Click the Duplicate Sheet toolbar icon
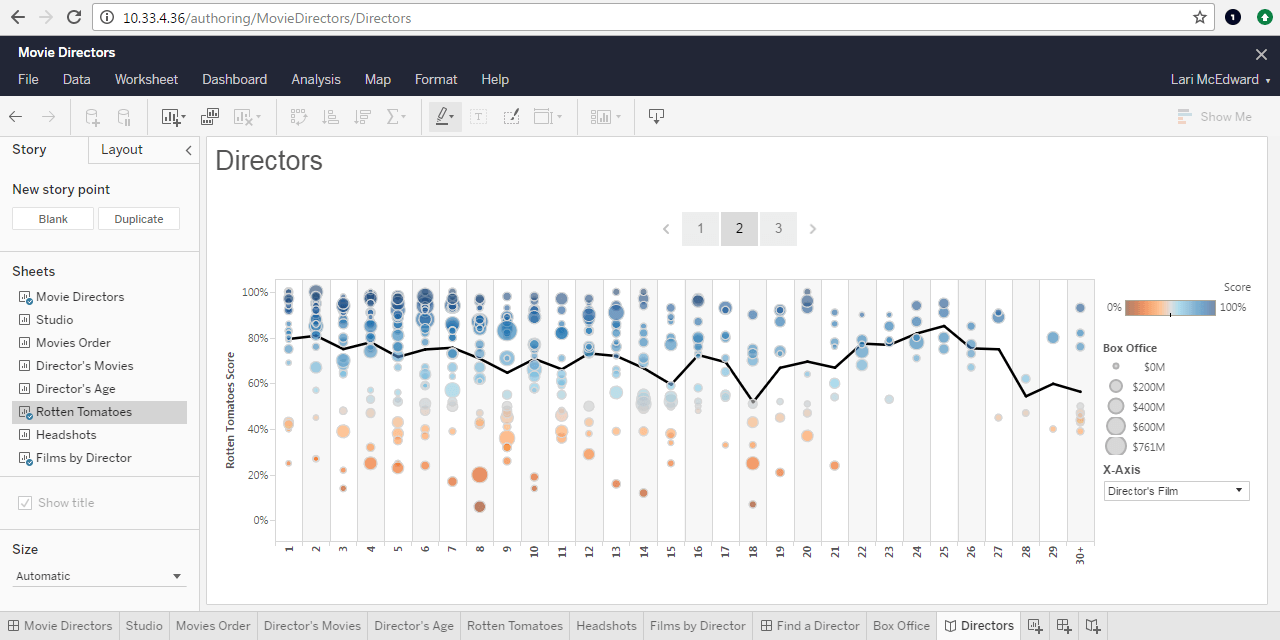This screenshot has height=640, width=1280. click(x=210, y=117)
